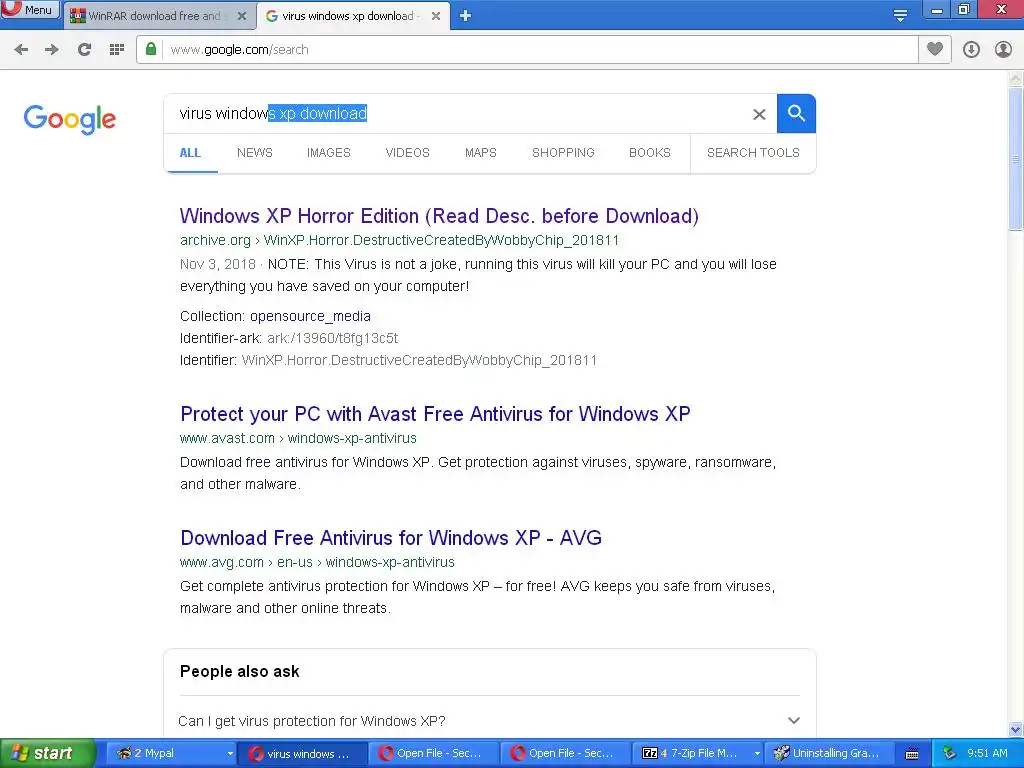This screenshot has height=768, width=1024.
Task: Switch to MAPS results tab
Action: coord(481,153)
